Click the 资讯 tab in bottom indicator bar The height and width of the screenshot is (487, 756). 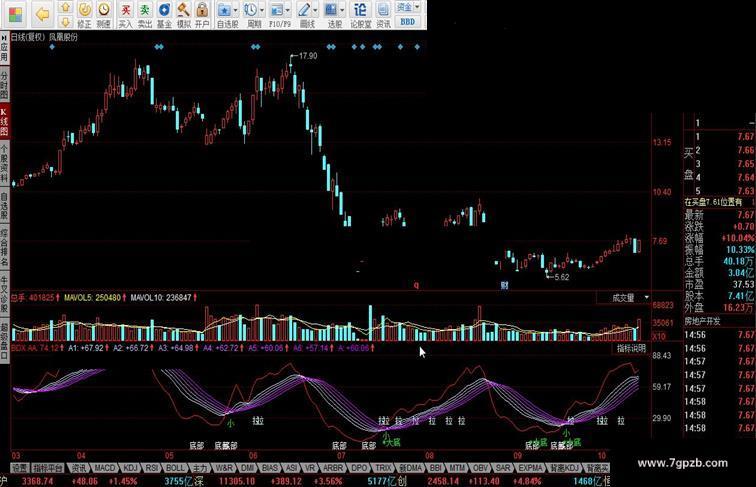78,468
